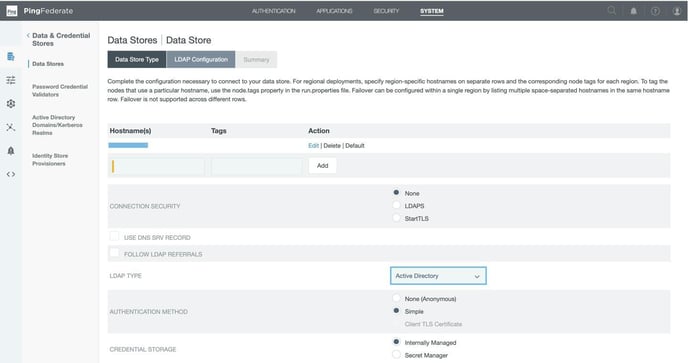Open Password Credential Validators in sidebar
Viewport: 688px width, 363px height.
click(60, 90)
